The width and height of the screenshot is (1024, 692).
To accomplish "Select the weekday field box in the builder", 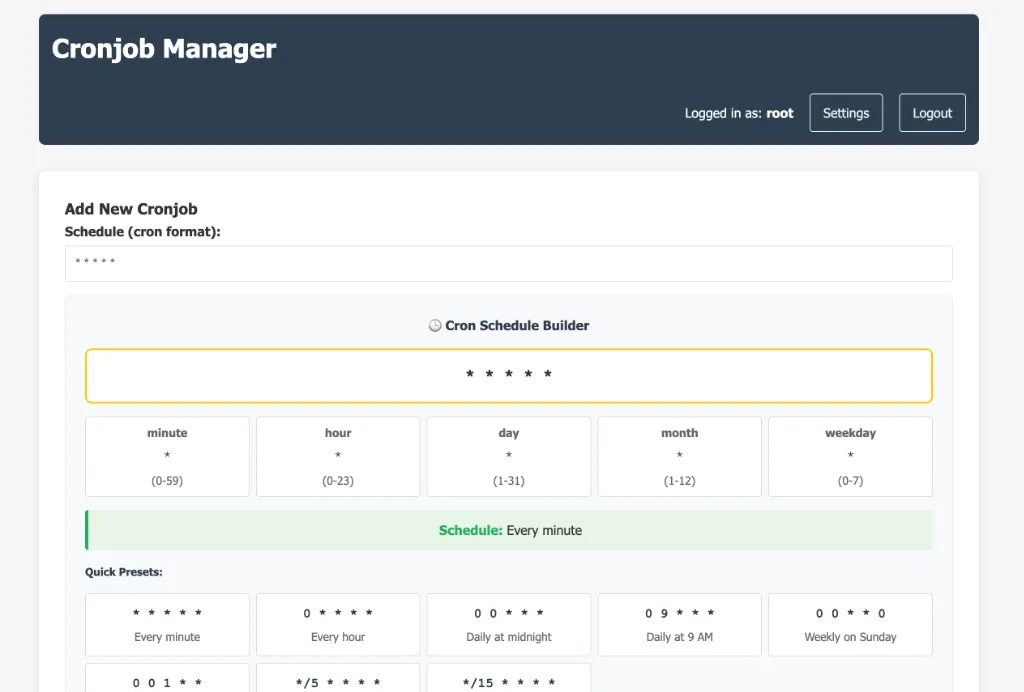I will click(x=850, y=456).
